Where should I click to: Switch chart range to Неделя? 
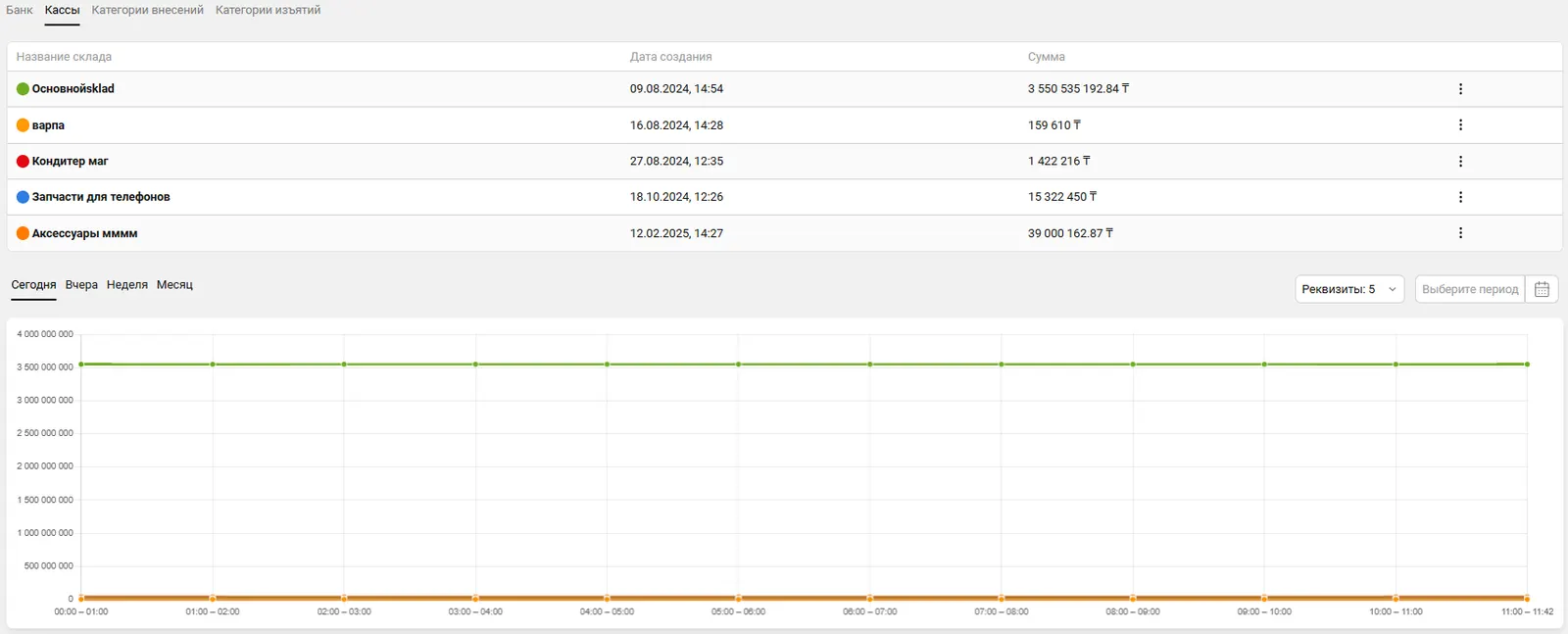coord(126,285)
